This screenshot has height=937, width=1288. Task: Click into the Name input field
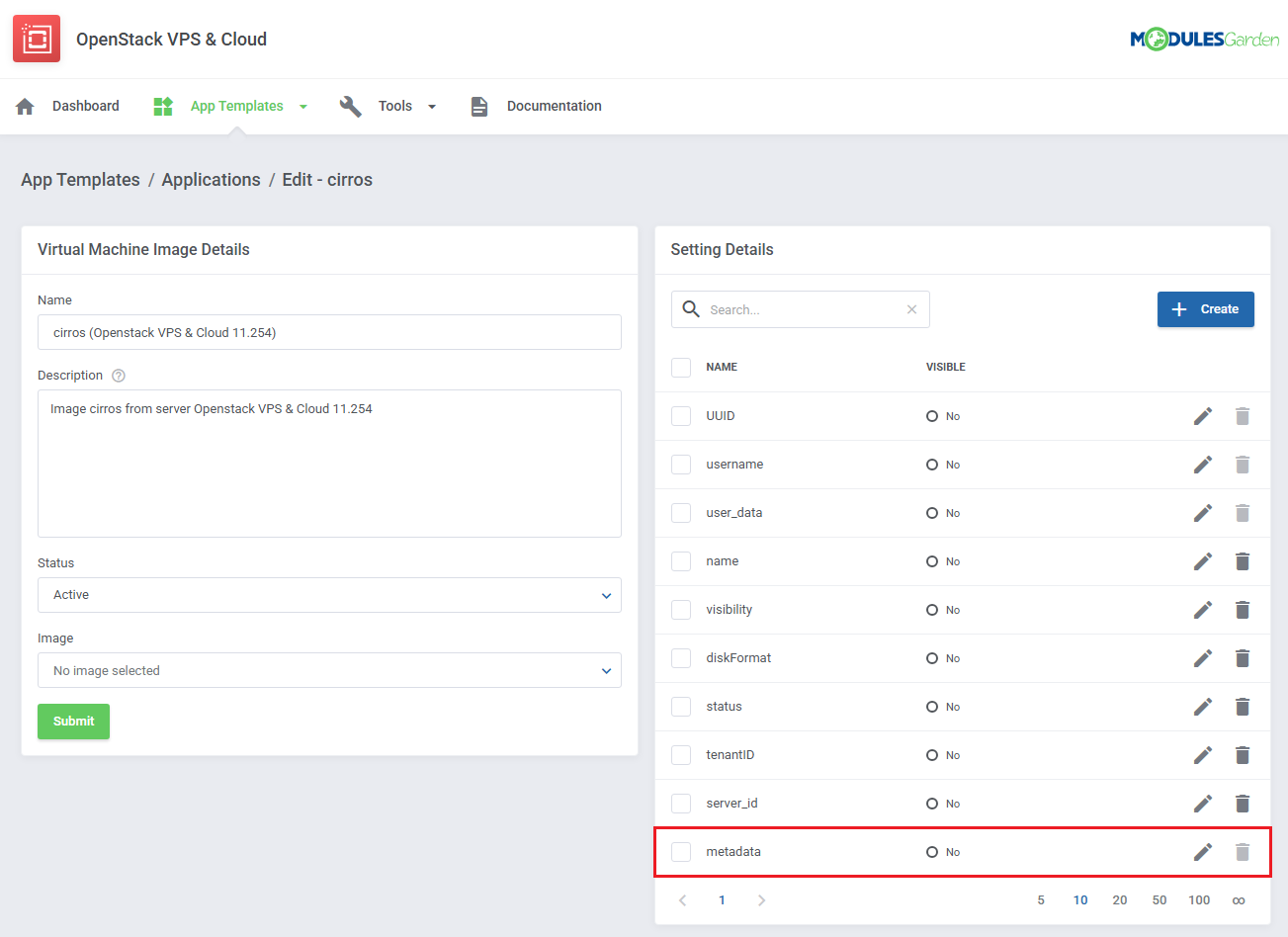click(x=329, y=332)
